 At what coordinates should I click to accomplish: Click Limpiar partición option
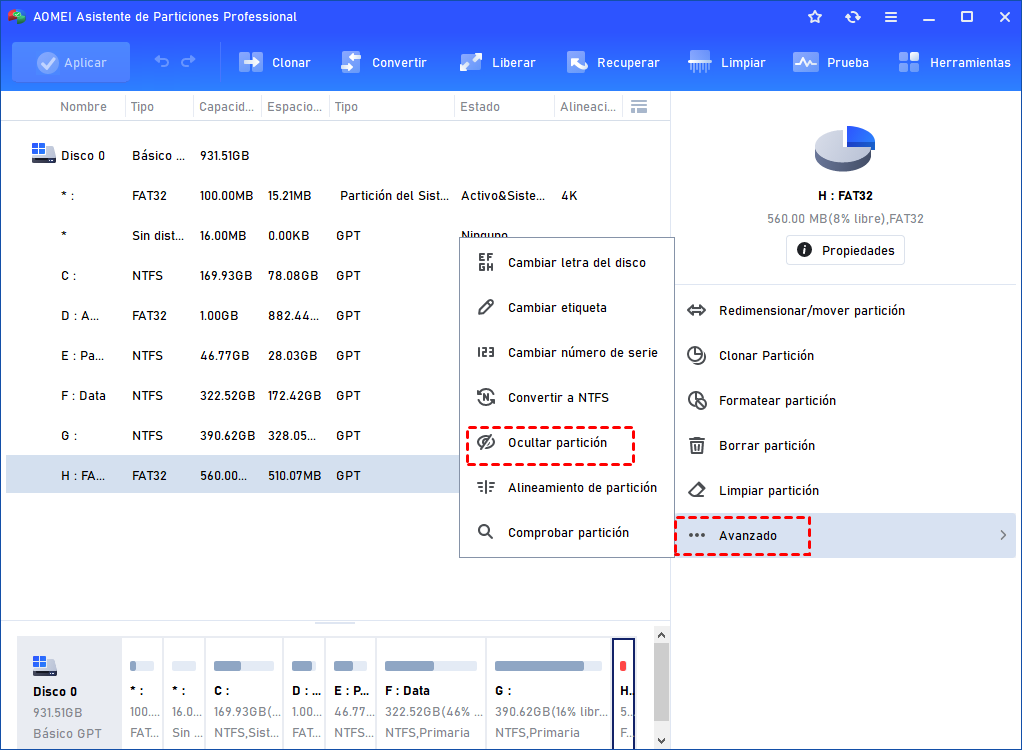point(845,491)
